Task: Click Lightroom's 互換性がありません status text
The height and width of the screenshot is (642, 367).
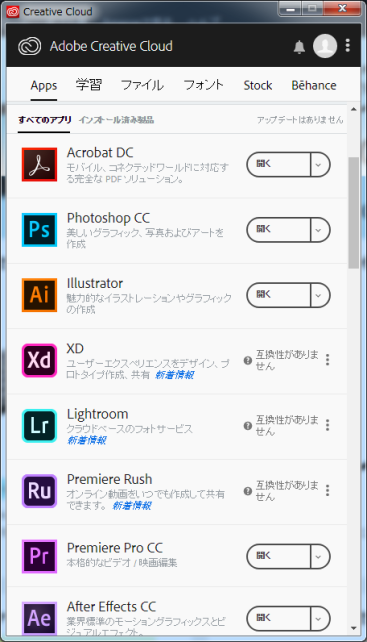Action: tap(287, 425)
